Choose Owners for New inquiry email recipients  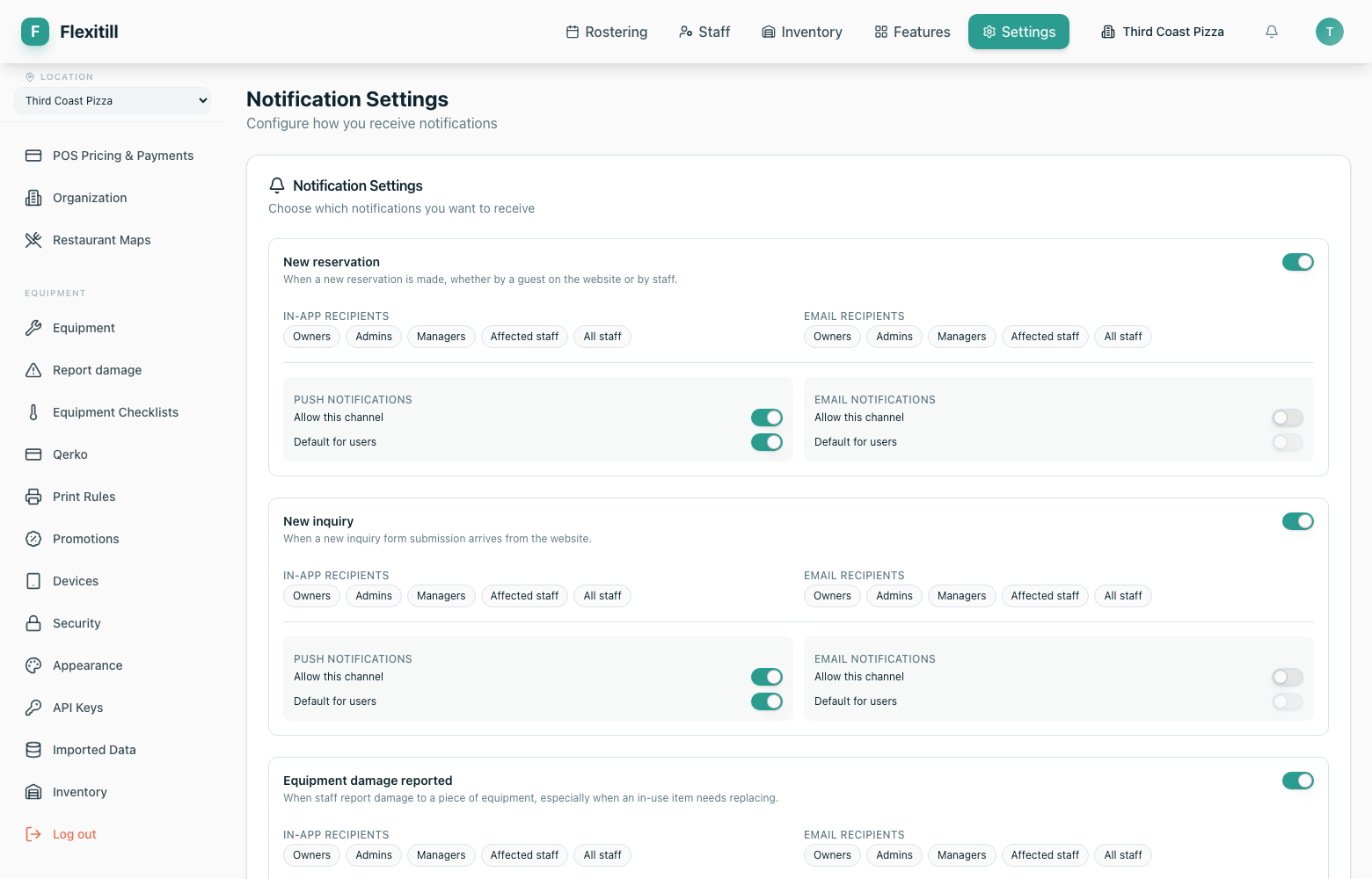[833, 596]
